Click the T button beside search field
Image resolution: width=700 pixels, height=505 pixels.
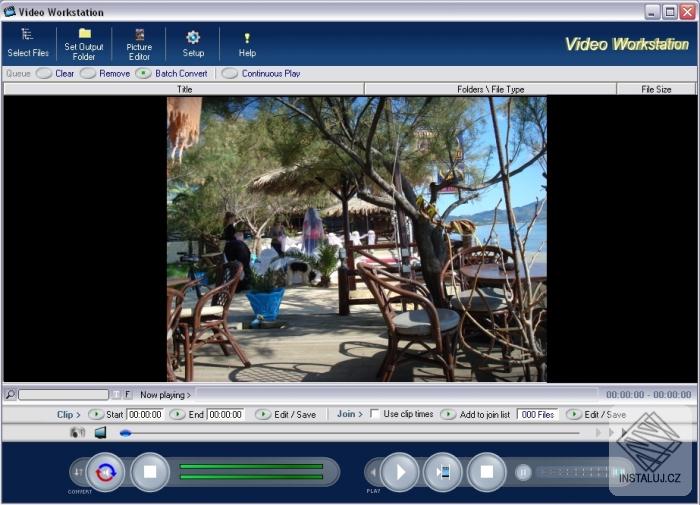tap(116, 394)
